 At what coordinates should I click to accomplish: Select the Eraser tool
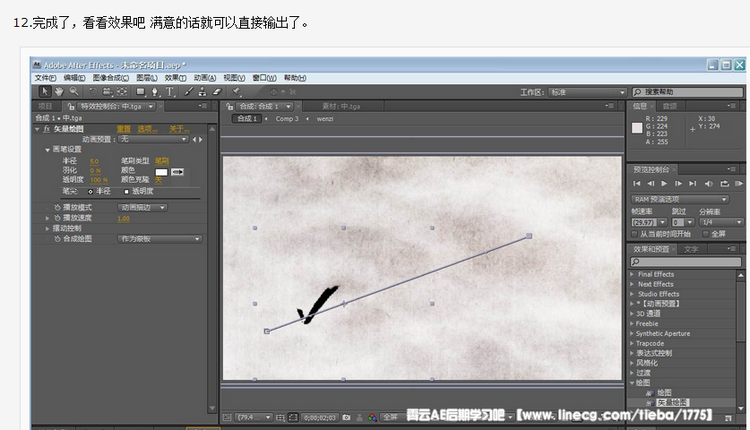pyautogui.click(x=217, y=91)
